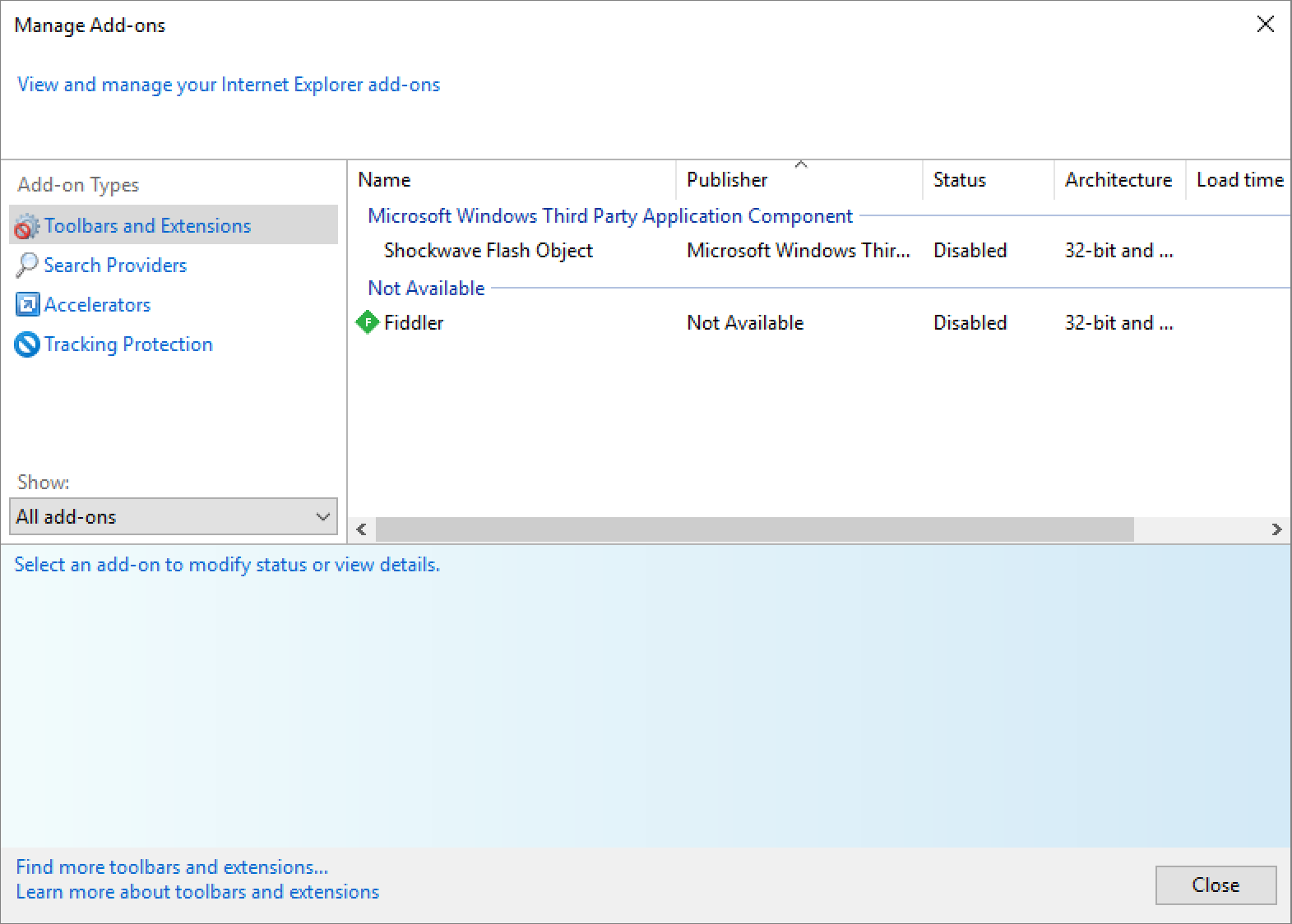This screenshot has width=1292, height=924.
Task: Select the Shockwave Flash Object add-on row
Action: 819,251
